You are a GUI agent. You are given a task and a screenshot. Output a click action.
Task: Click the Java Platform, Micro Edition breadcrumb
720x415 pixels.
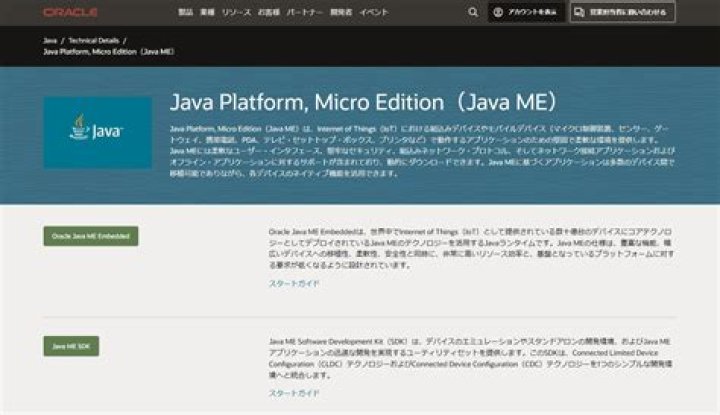[x=108, y=51]
